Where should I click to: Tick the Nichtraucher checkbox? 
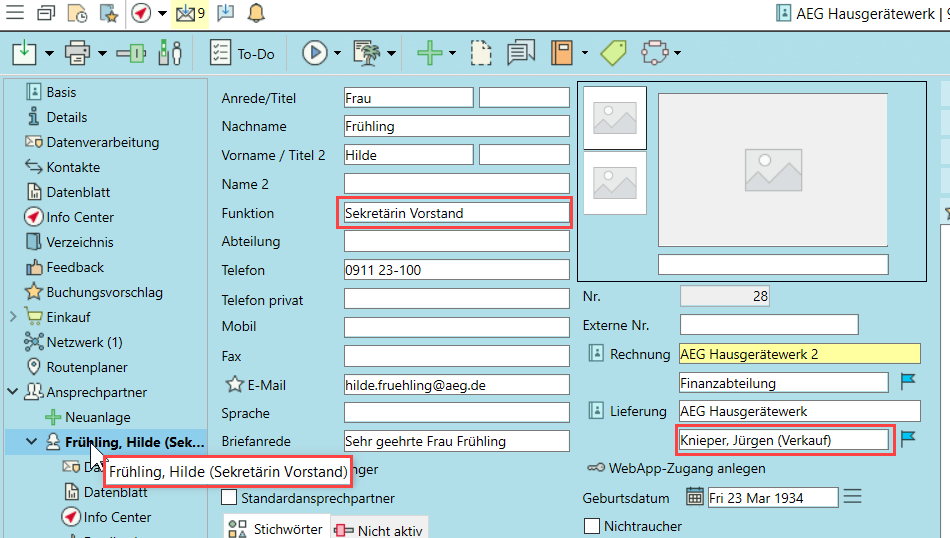click(591, 526)
